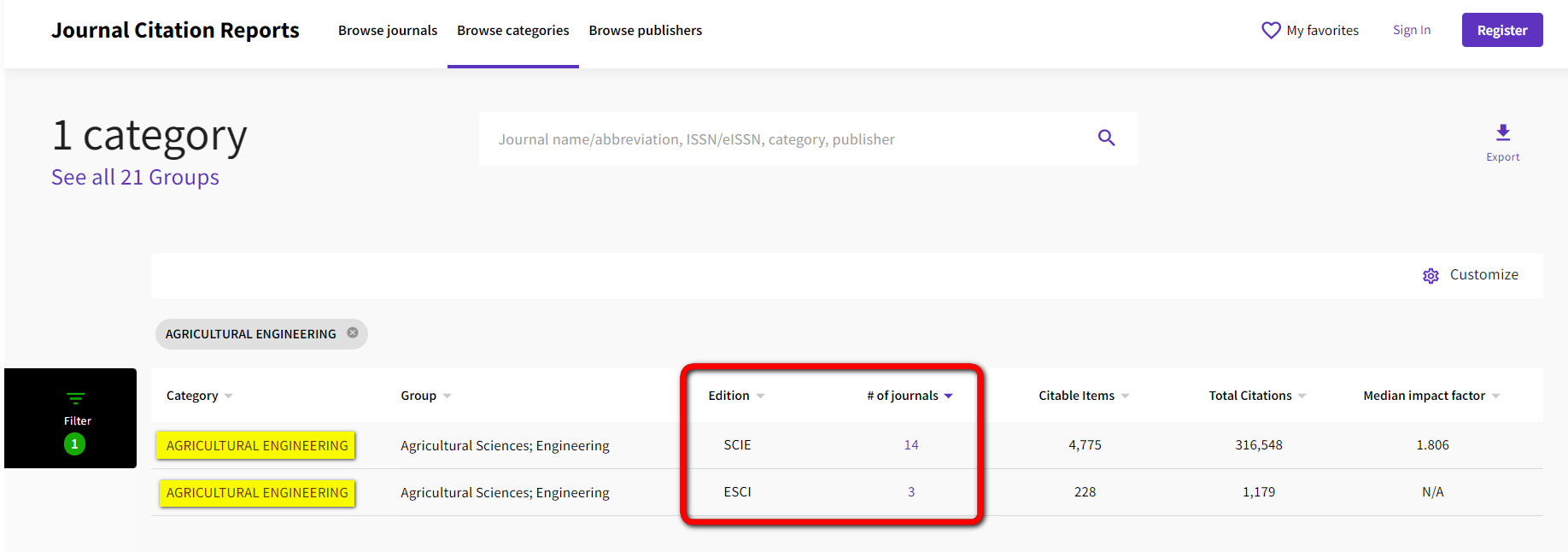
Task: Click the Journal Citation Reports logo
Action: 175,31
